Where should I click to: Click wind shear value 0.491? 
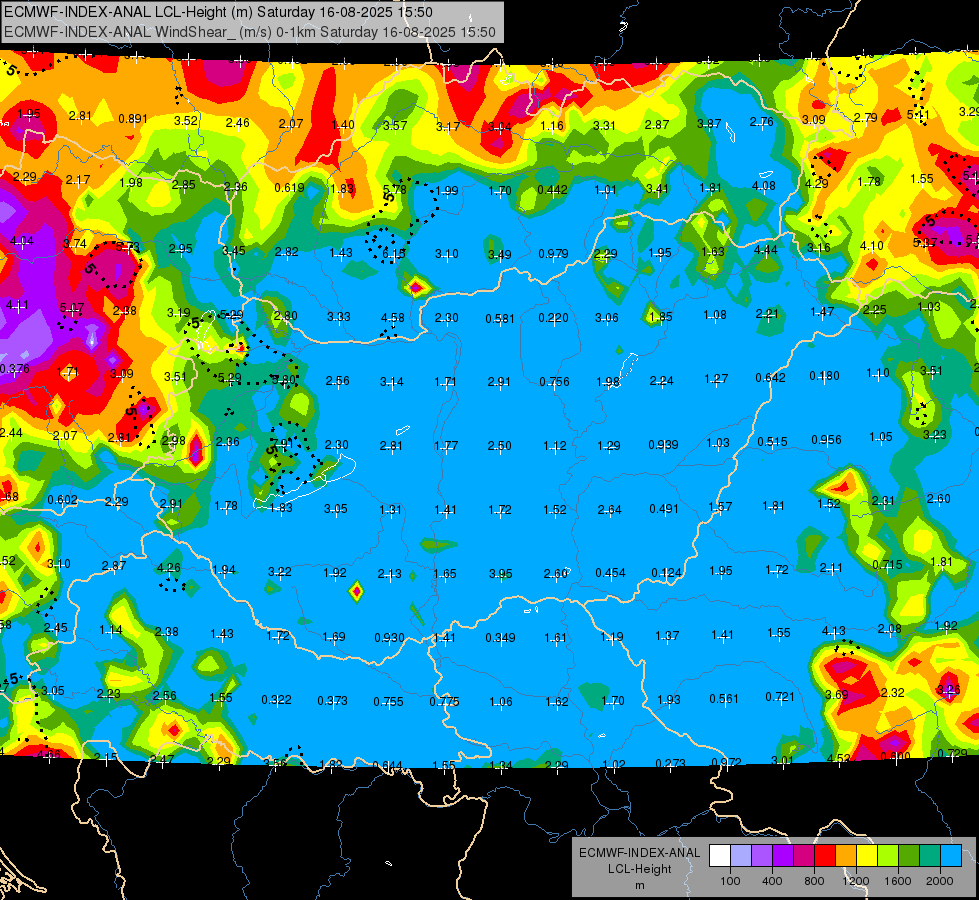point(664,509)
